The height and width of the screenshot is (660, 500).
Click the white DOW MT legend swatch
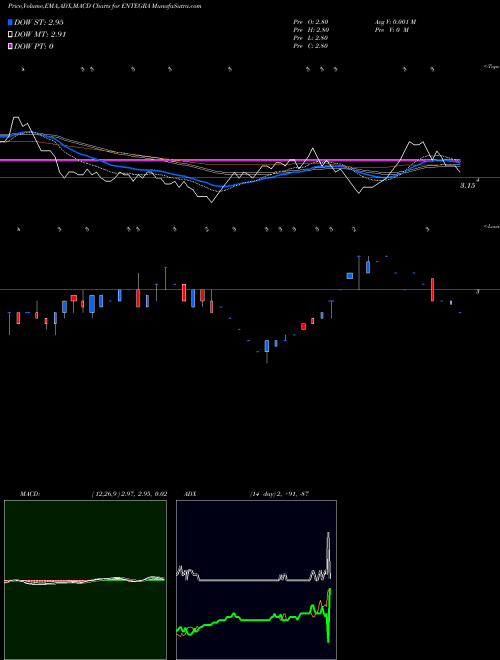11,35
